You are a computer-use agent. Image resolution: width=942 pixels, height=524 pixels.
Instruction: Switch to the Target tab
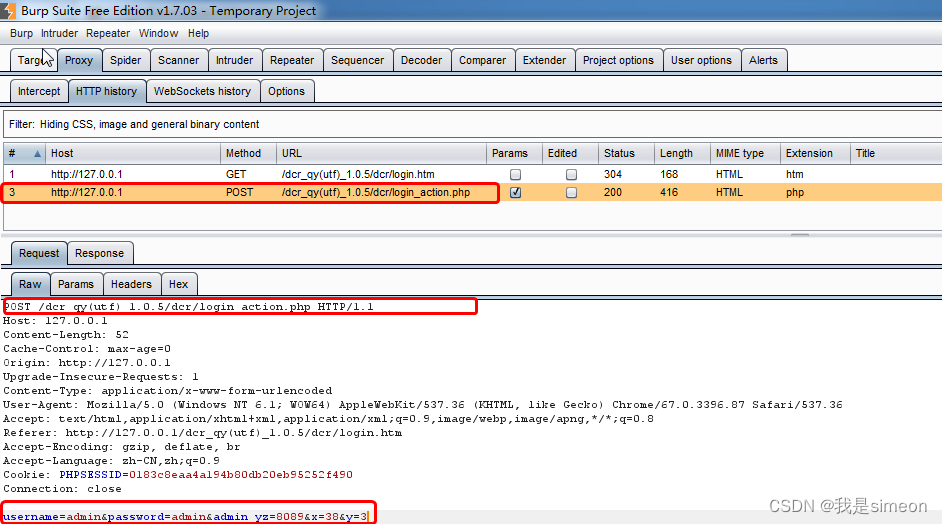(34, 60)
